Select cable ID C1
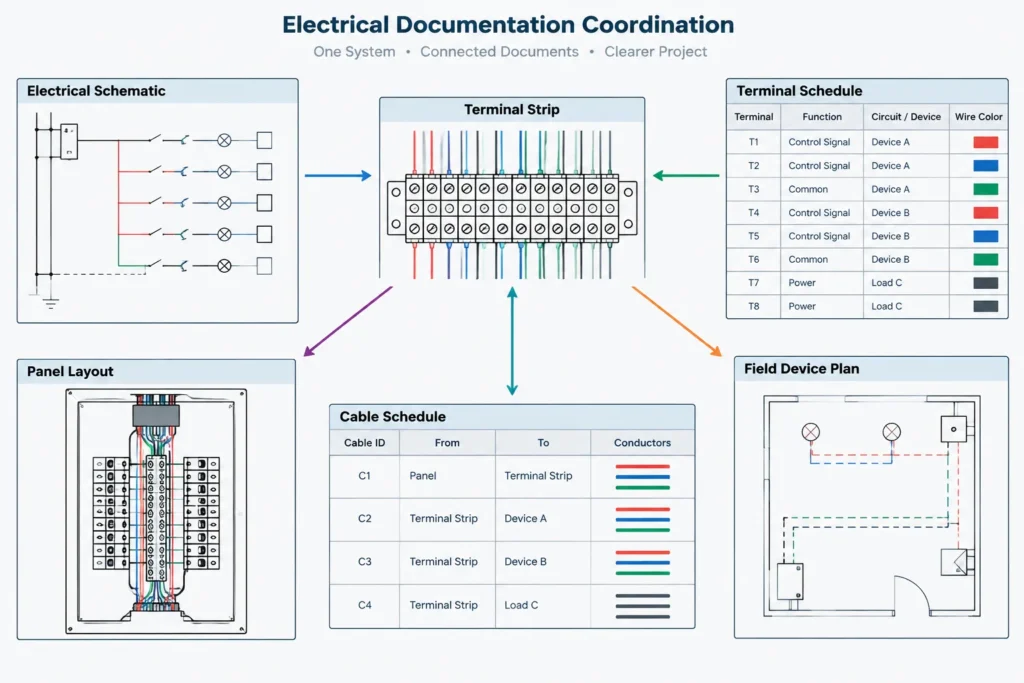1024x683 pixels. [x=364, y=476]
